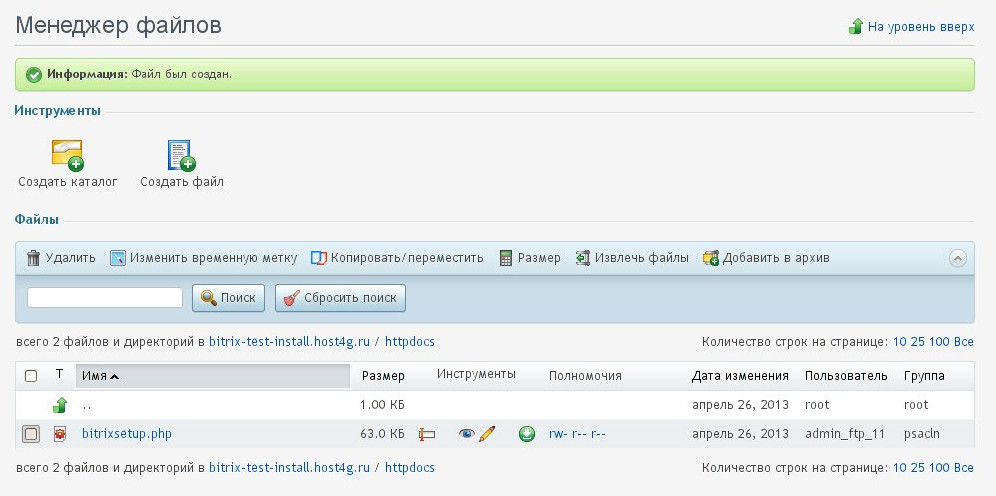Show 100 rows per page (bottom pager)
Viewport: 996px width, 496px height.
coord(939,468)
